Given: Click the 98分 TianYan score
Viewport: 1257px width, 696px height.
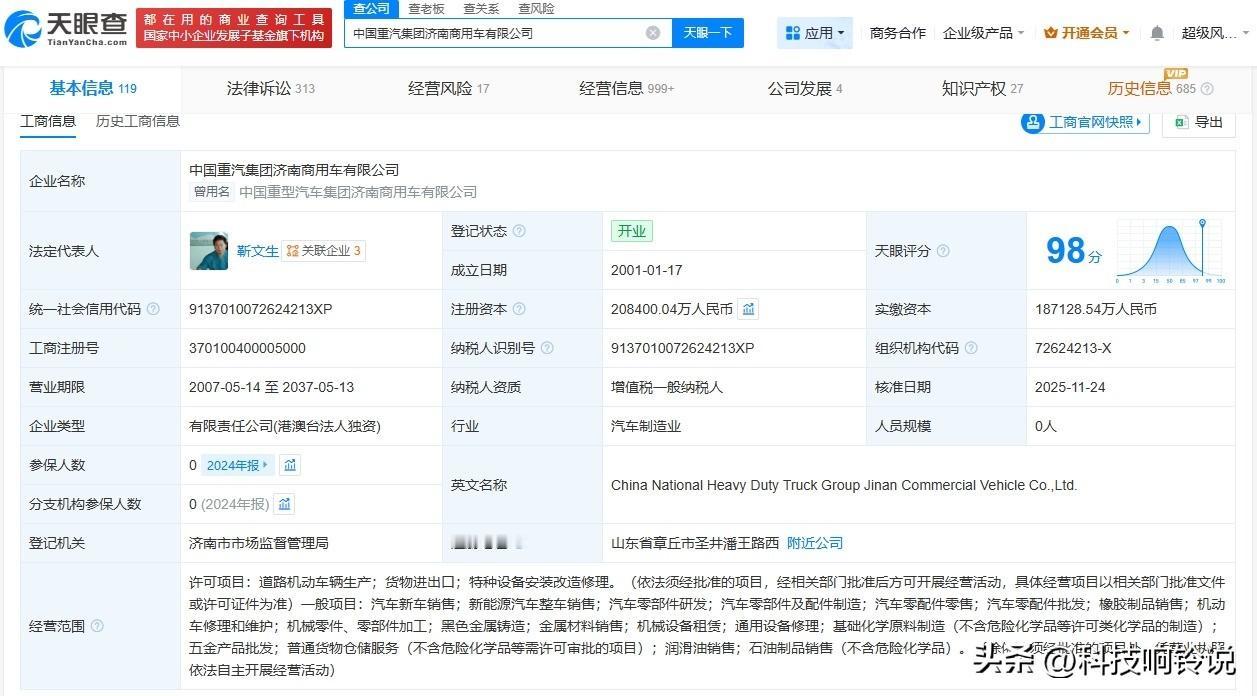Looking at the screenshot, I should pyautogui.click(x=1073, y=251).
